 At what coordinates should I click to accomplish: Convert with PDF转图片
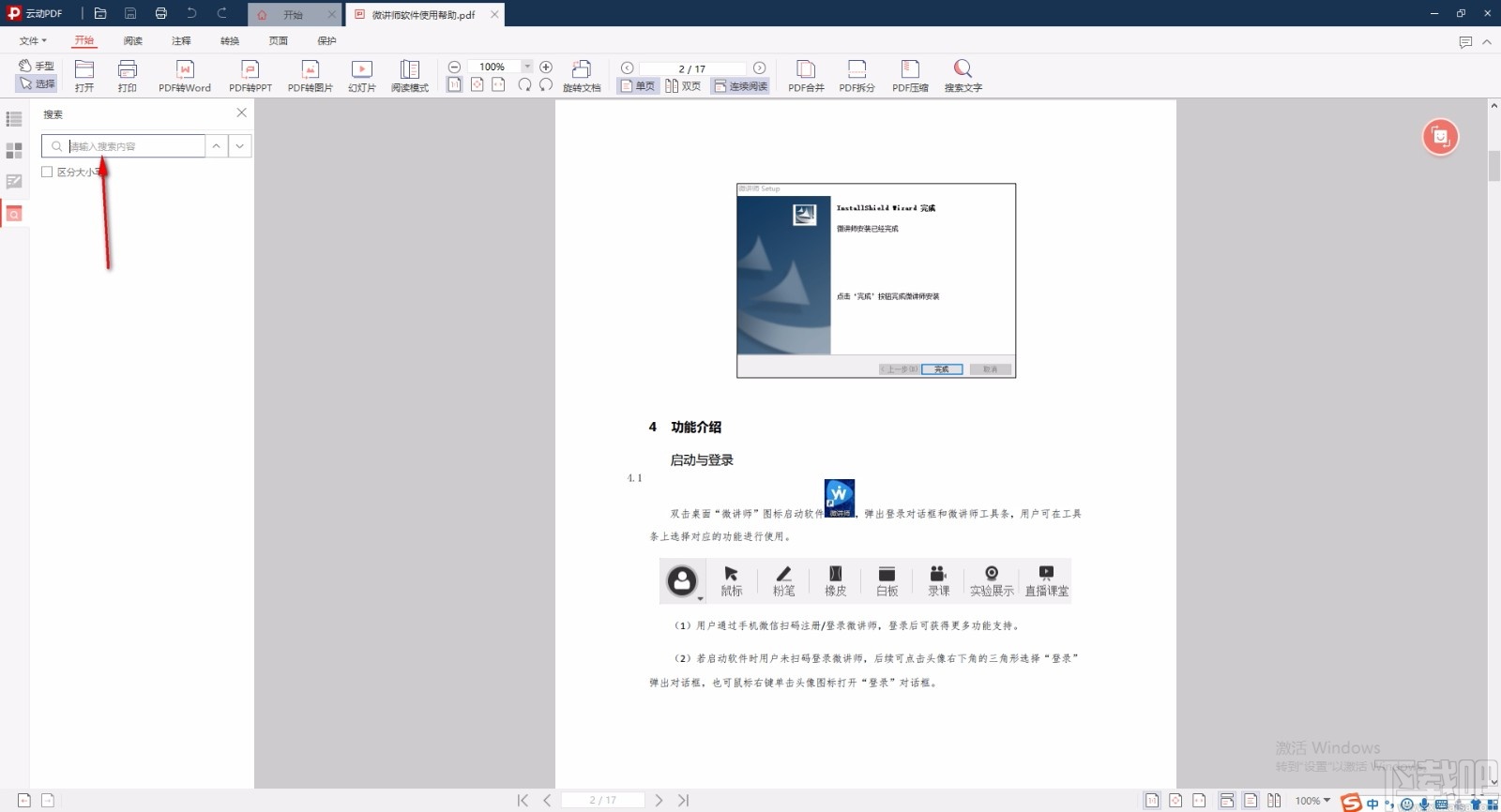pos(311,75)
